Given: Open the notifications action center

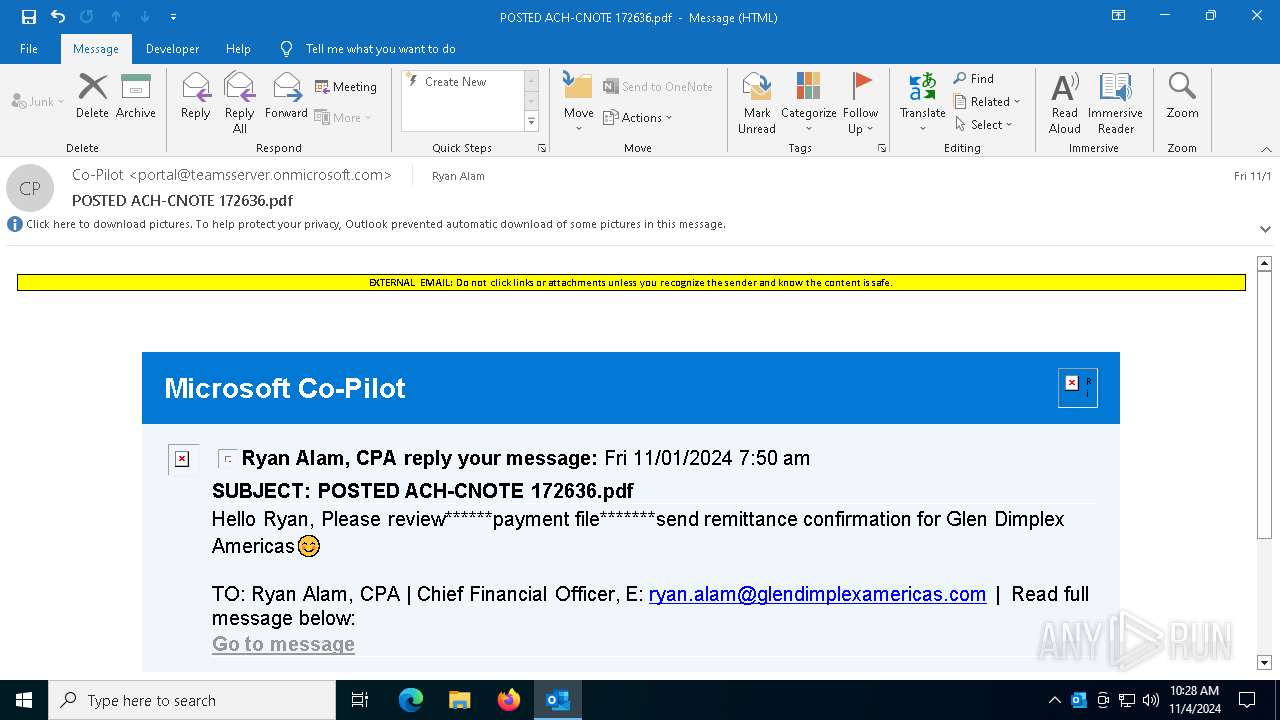Looking at the screenshot, I should click(x=1247, y=700).
